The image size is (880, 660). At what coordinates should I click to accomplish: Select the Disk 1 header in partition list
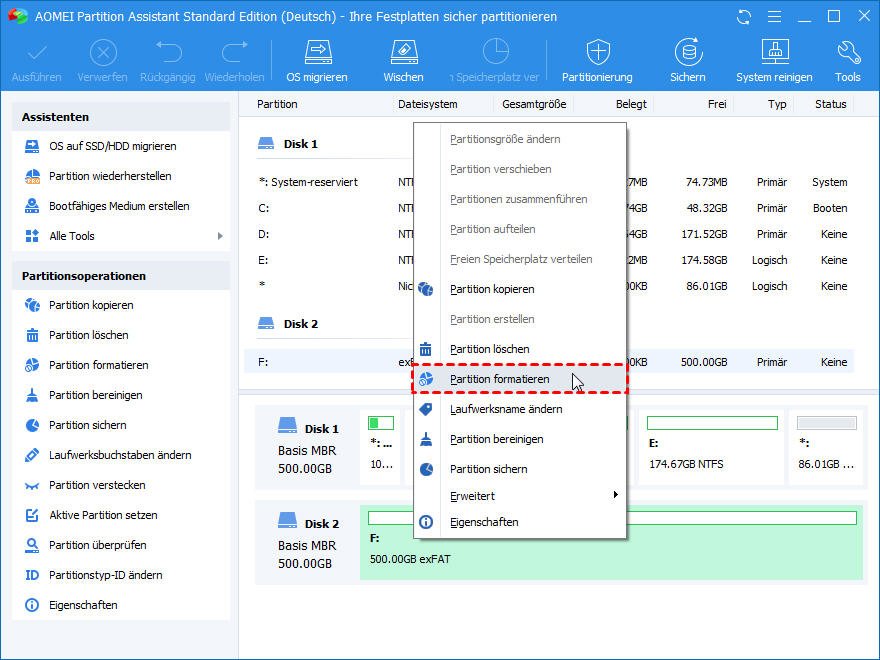coord(288,144)
